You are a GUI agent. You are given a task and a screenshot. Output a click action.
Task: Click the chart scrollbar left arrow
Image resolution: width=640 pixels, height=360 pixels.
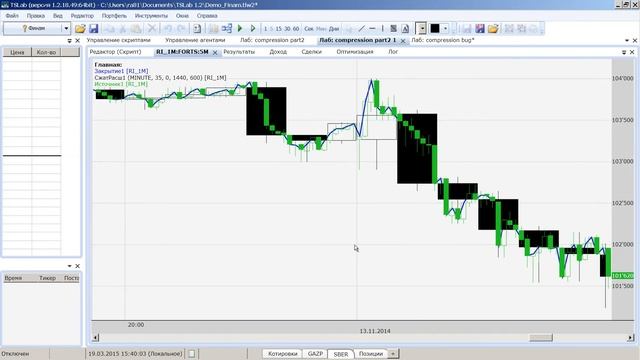96,338
